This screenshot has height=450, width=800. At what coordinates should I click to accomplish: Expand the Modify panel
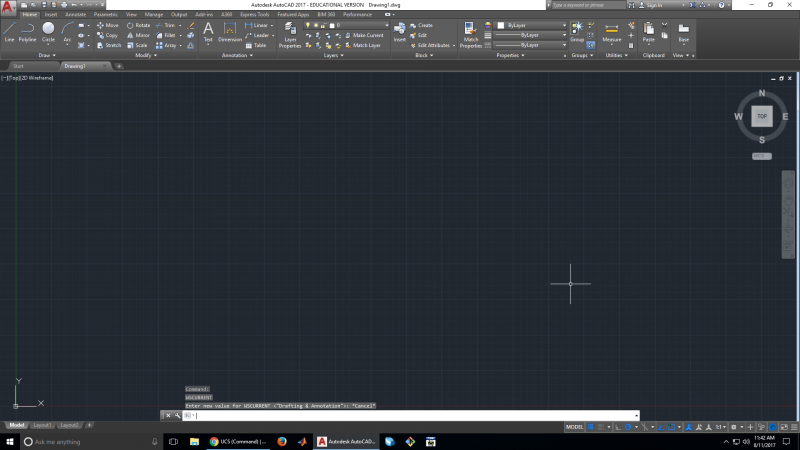click(x=146, y=55)
